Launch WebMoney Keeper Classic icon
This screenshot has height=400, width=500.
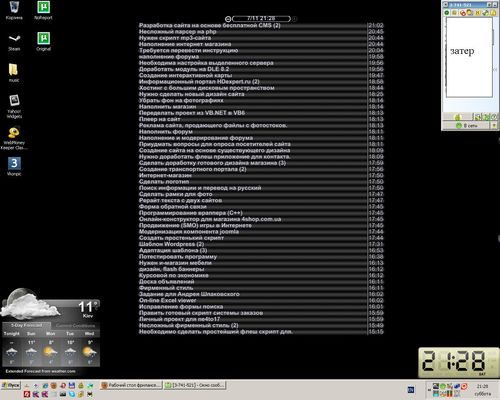(x=14, y=138)
